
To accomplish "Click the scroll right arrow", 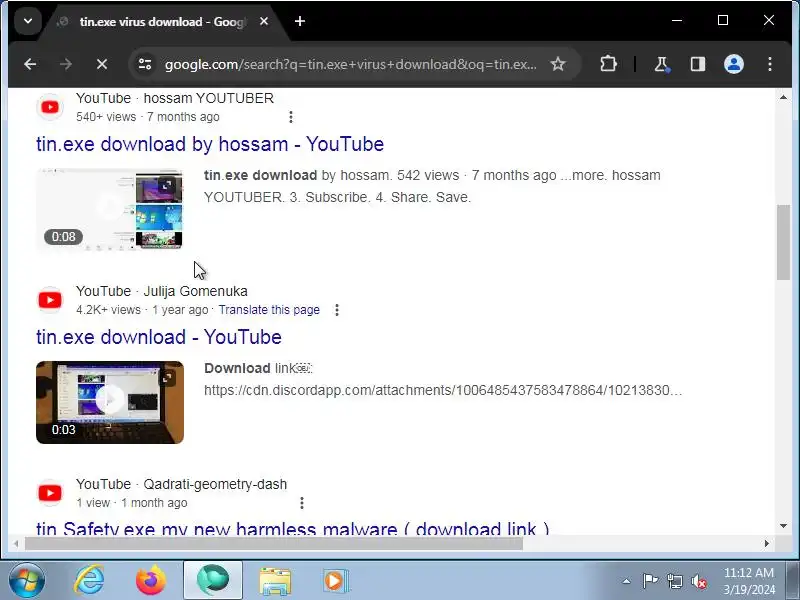I will (x=766, y=543).
